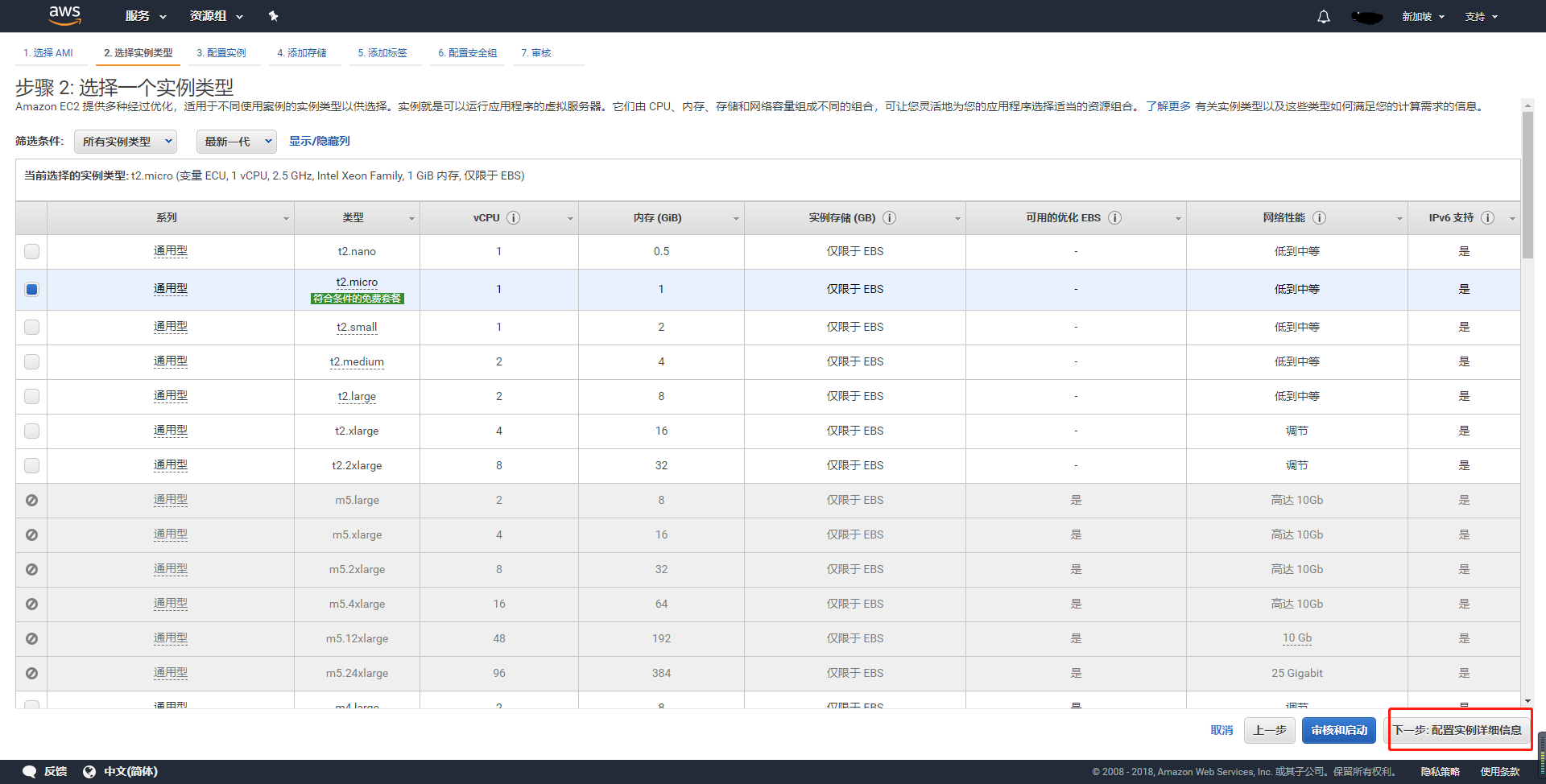This screenshot has width=1546, height=784.
Task: Click the redacted account name in navbar
Action: point(1366,17)
